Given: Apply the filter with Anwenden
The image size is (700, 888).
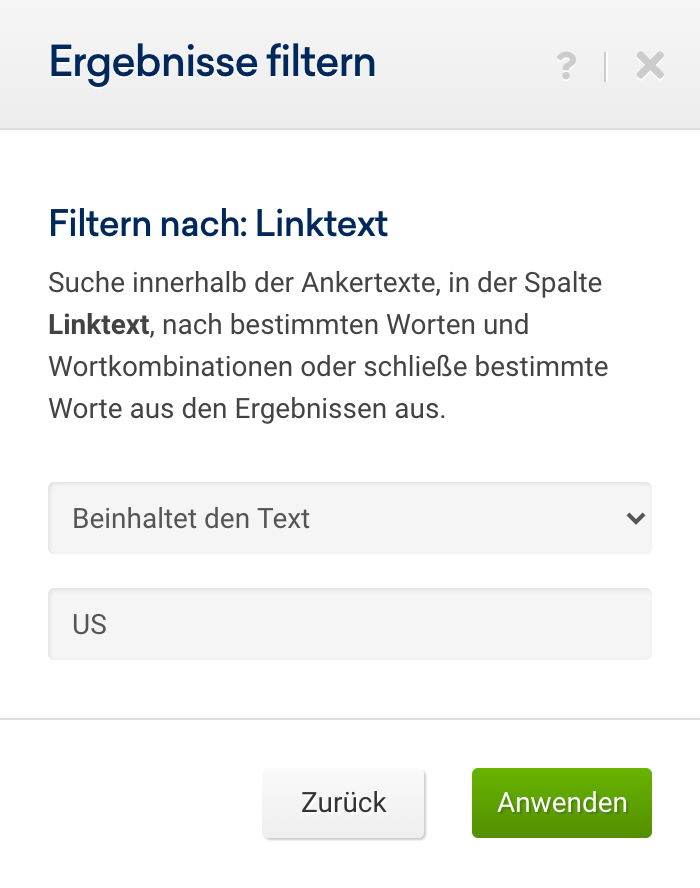Looking at the screenshot, I should pyautogui.click(x=562, y=802).
